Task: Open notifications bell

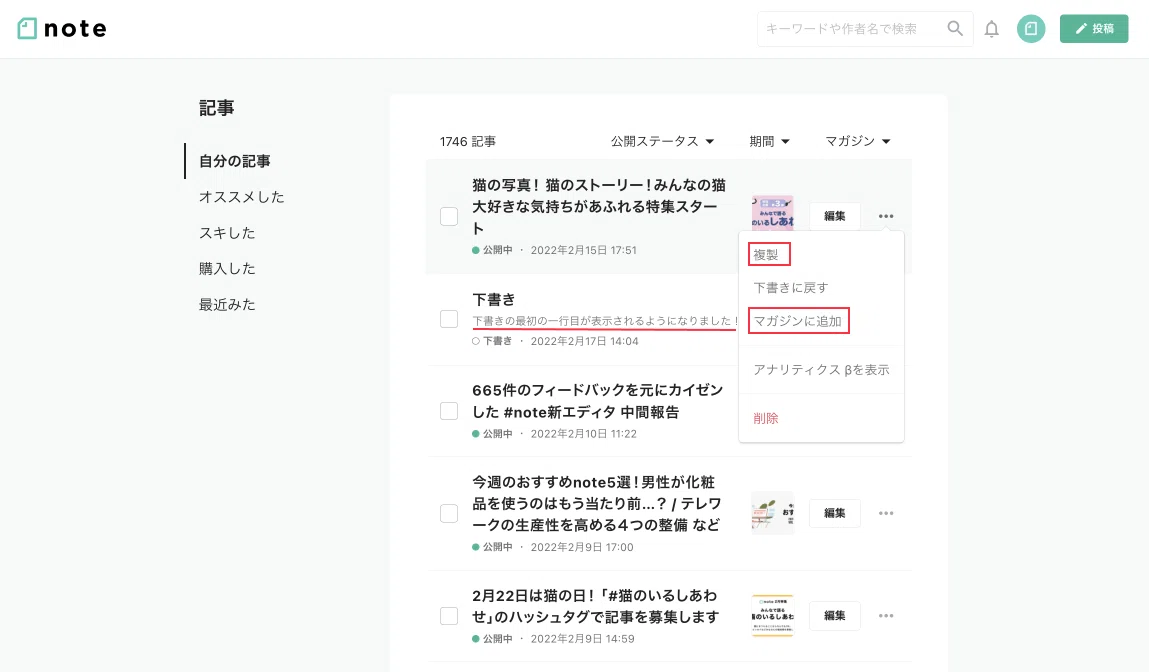Action: [991, 29]
